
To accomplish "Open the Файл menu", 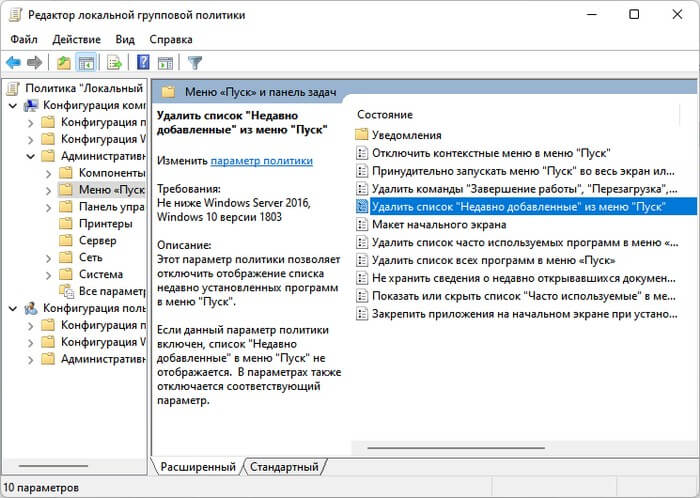I will point(24,39).
